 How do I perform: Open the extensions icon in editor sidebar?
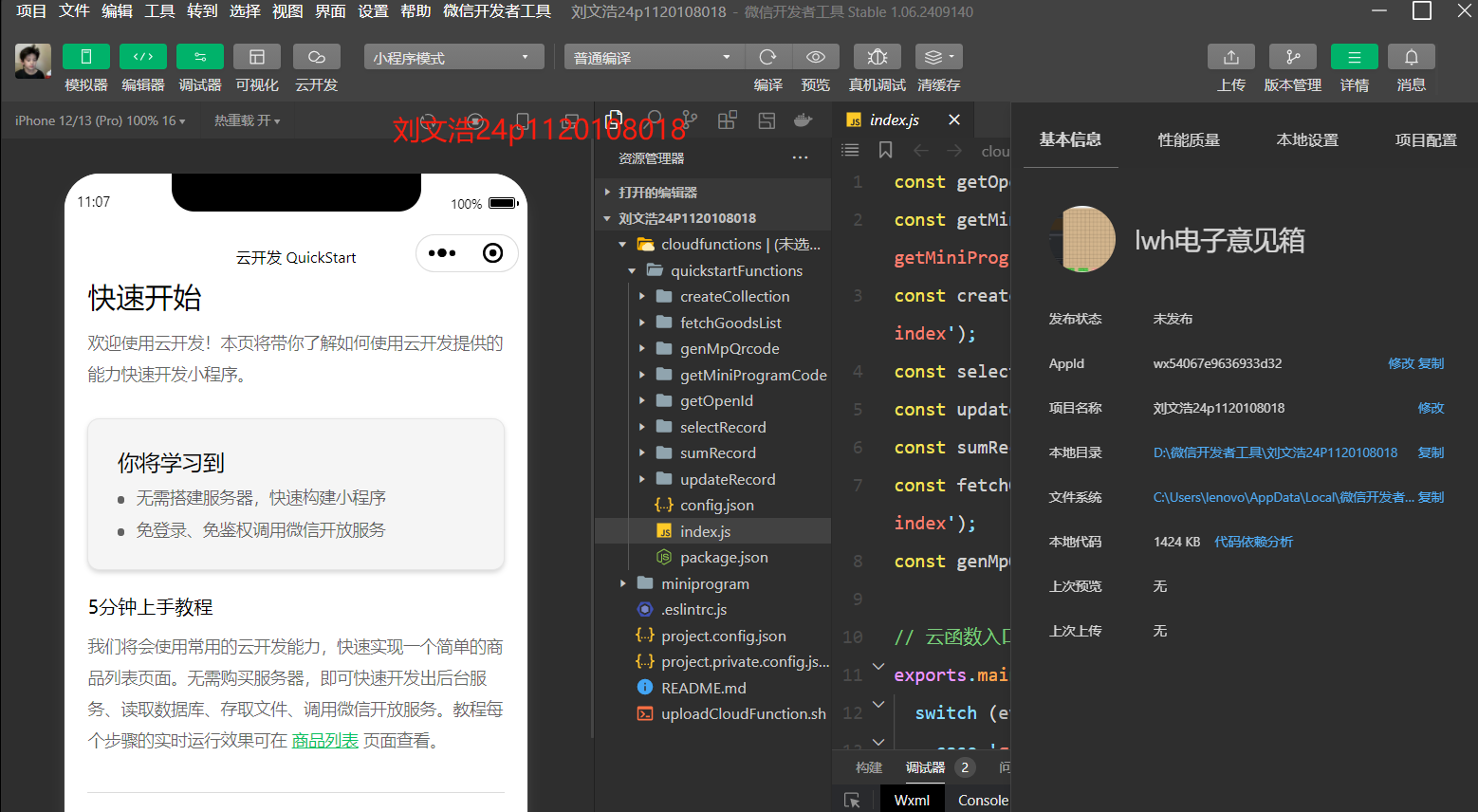click(728, 120)
